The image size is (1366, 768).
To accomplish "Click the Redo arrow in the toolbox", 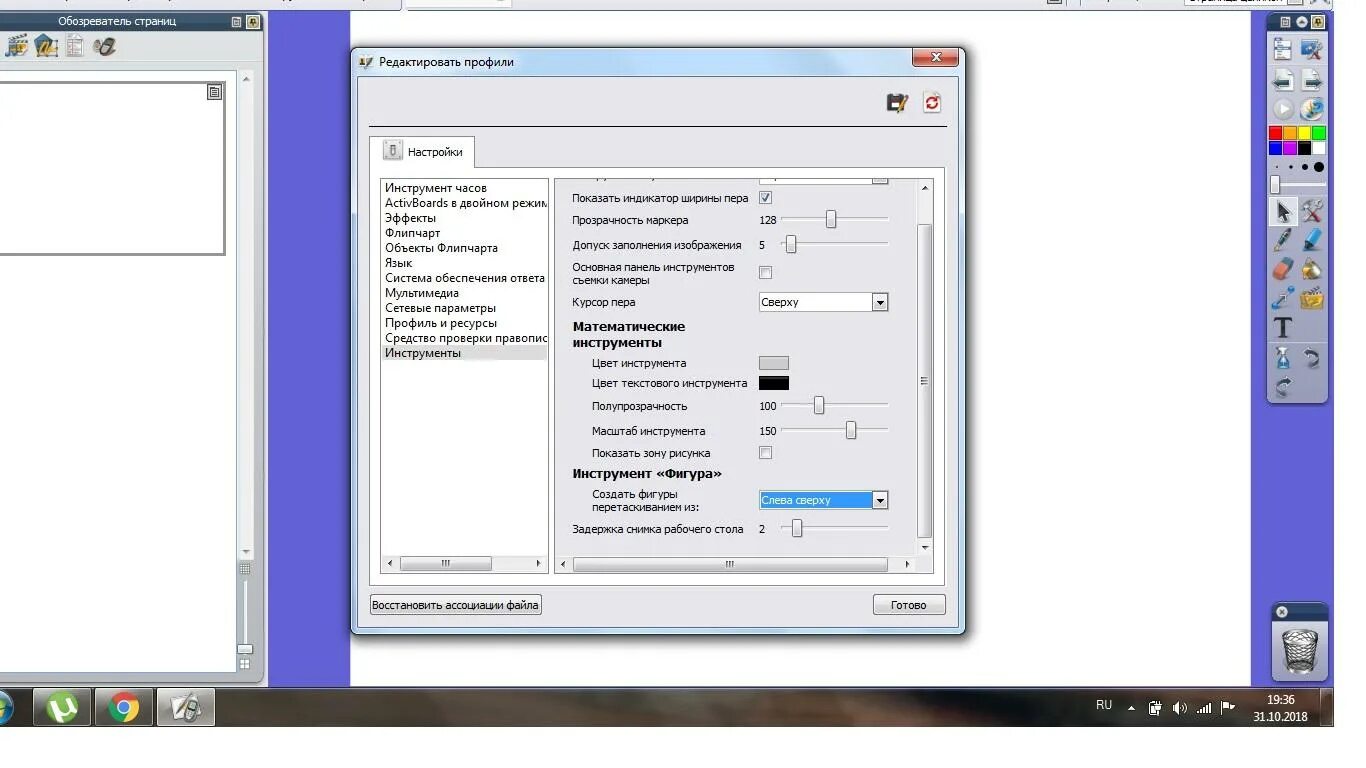I will pos(1283,387).
